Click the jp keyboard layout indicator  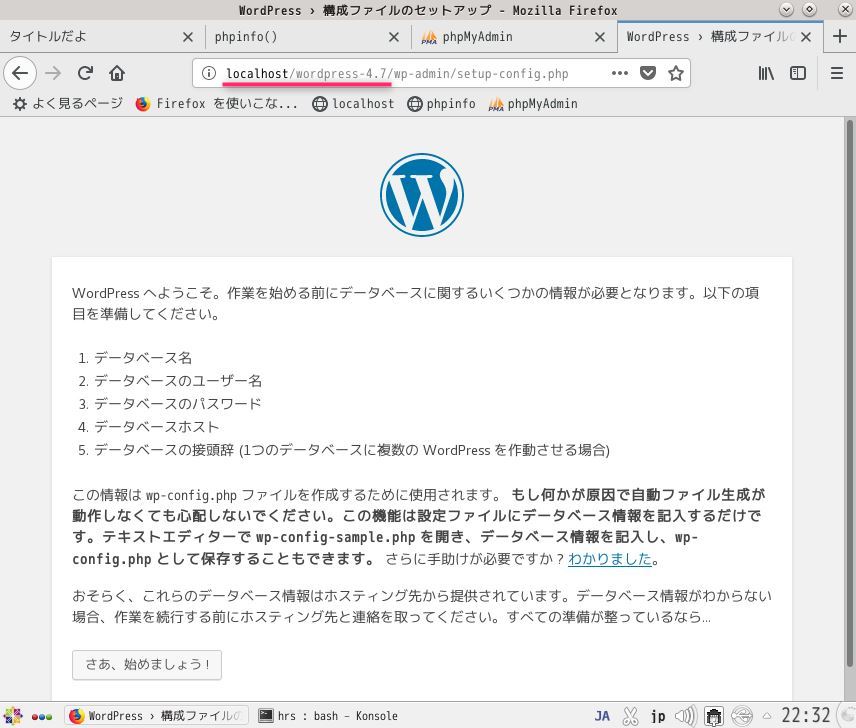tap(658, 716)
